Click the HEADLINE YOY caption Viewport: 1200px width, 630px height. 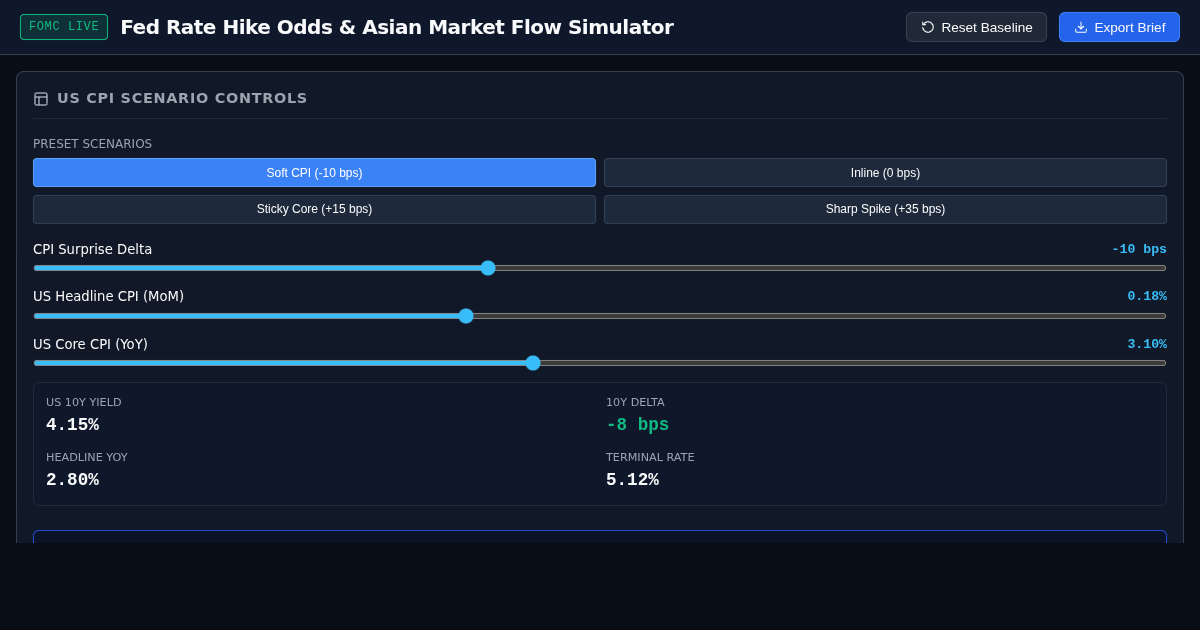[87, 457]
